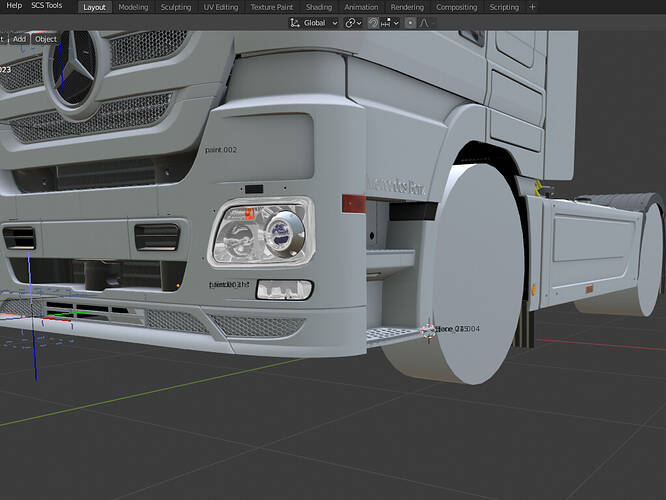Expand the snapping options dropdown
The width and height of the screenshot is (666, 500).
tap(389, 22)
